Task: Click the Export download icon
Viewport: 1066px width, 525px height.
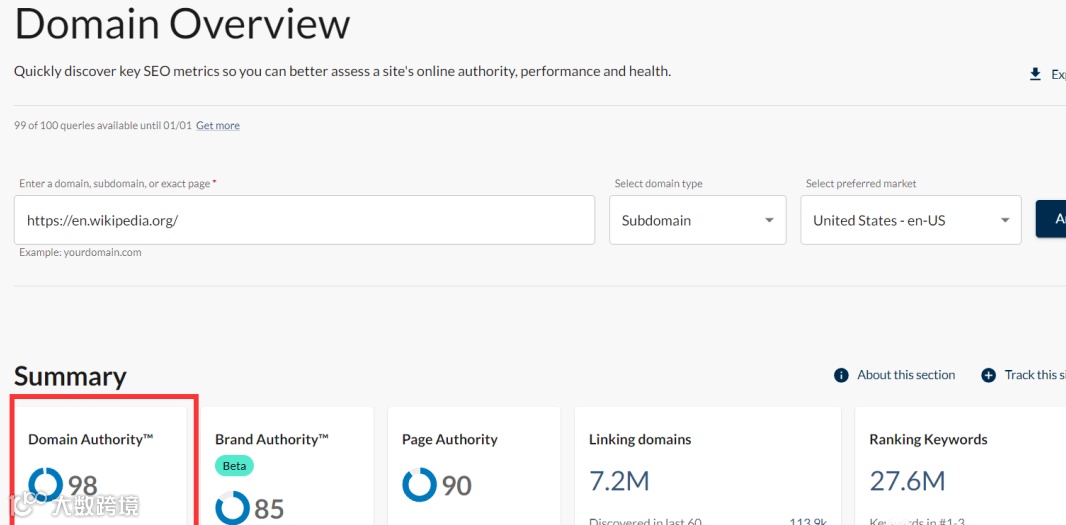Action: pyautogui.click(x=1035, y=74)
